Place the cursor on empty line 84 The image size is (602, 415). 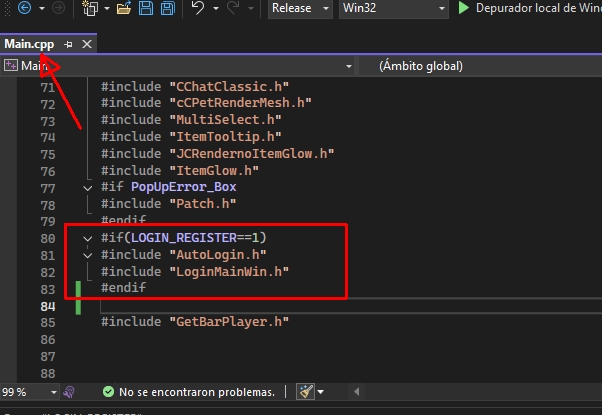coord(351,306)
